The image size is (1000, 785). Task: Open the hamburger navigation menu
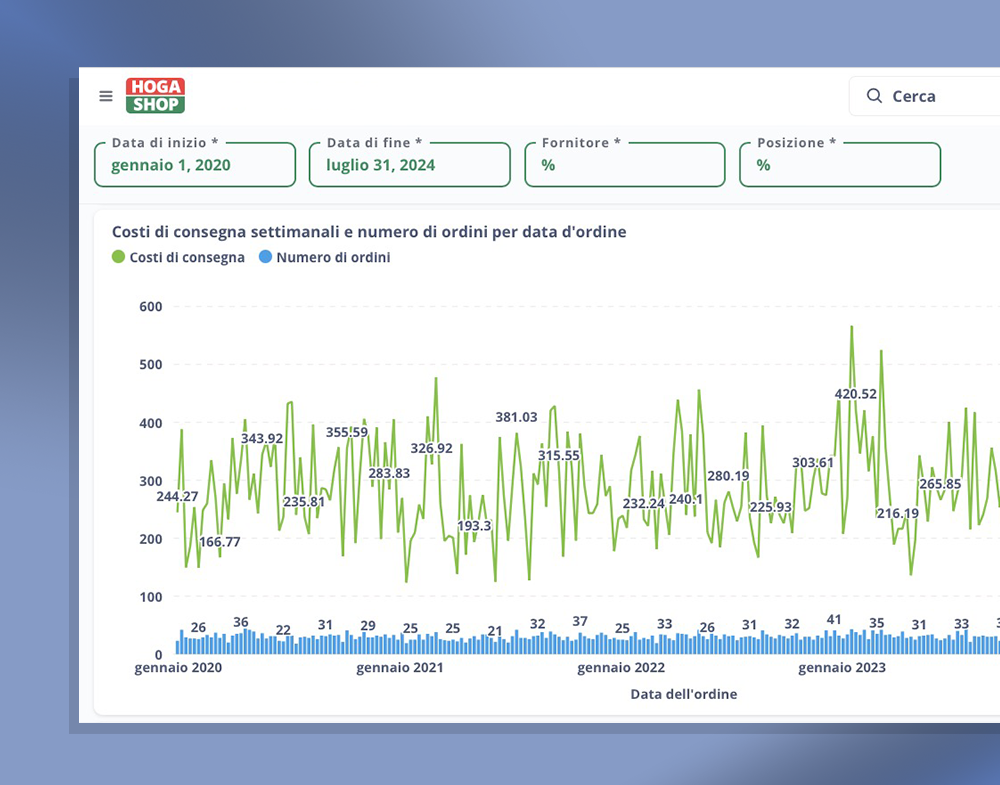106,96
